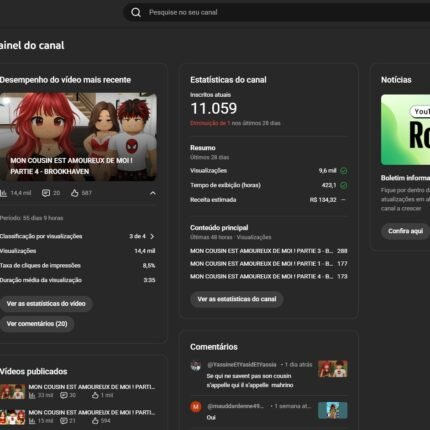Open 'Ver as estatísticas do canal' button
430x430 pixels.
(237, 299)
